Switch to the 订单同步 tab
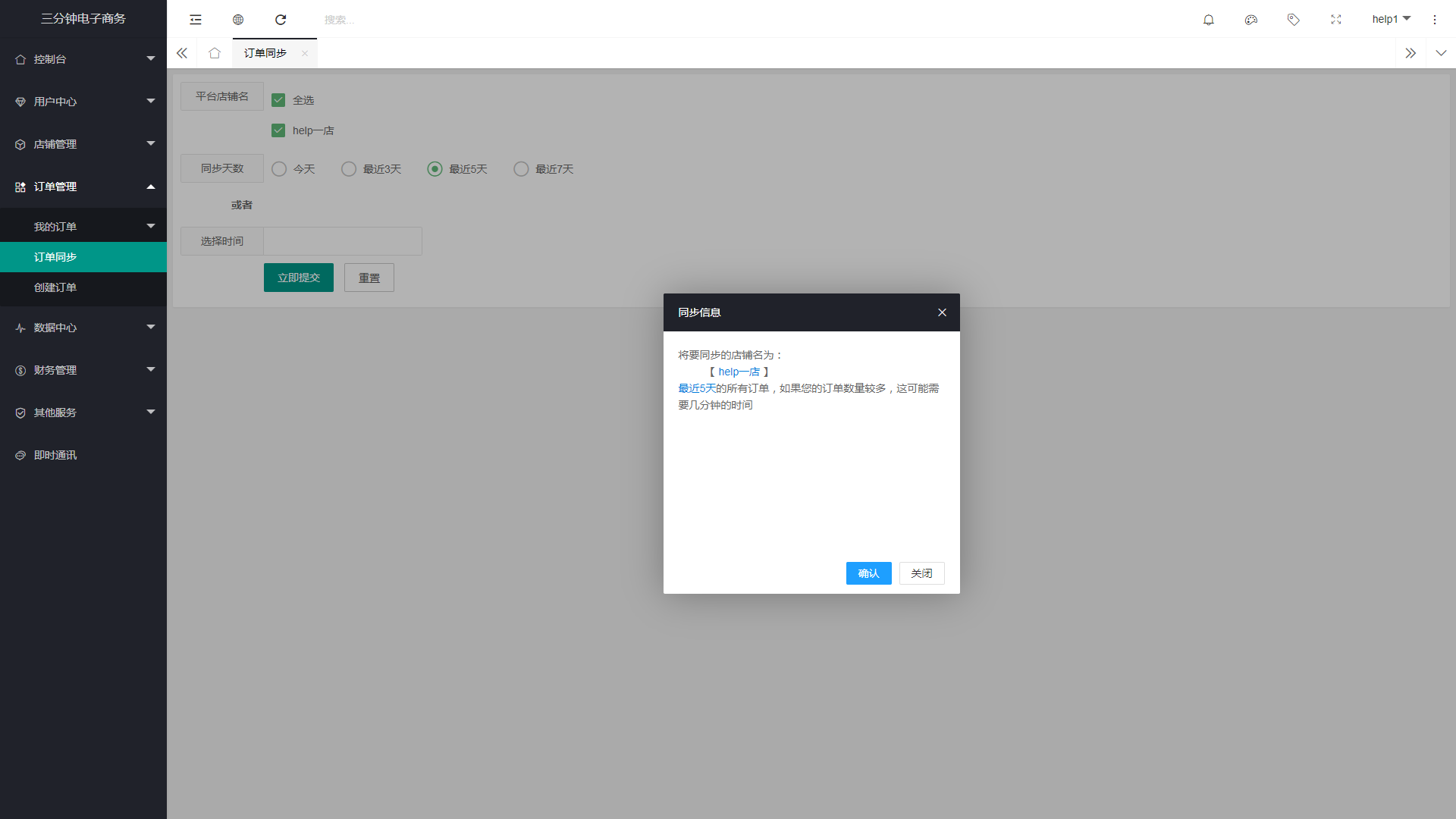Screen dimensions: 1456x819 pyautogui.click(x=265, y=53)
